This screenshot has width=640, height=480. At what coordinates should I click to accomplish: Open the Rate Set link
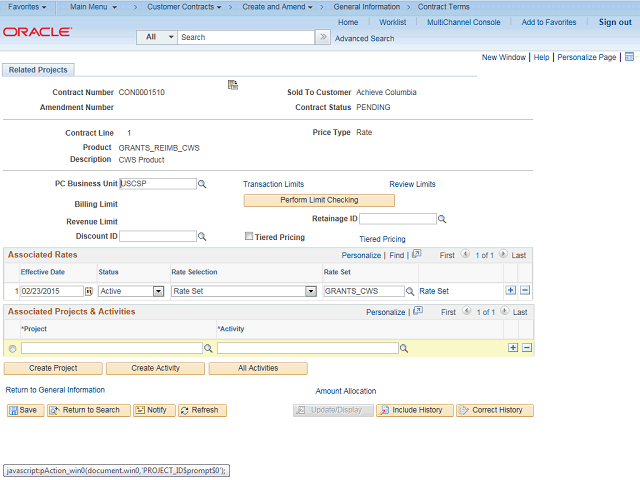pos(434,291)
